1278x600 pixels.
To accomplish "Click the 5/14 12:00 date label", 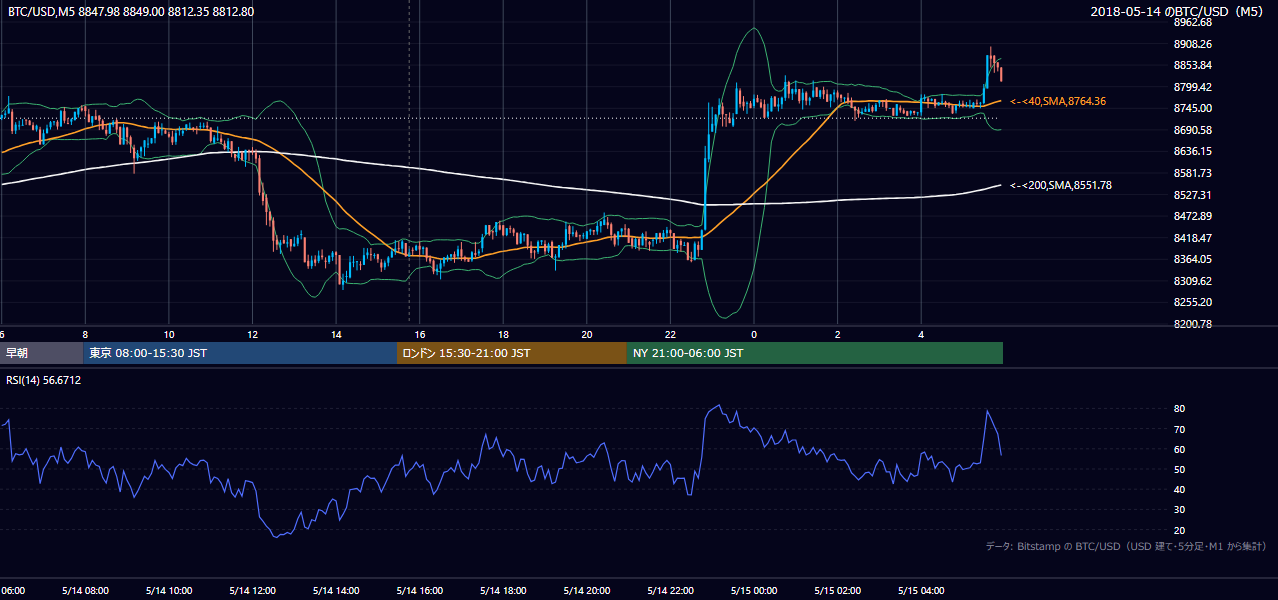I will [x=253, y=591].
